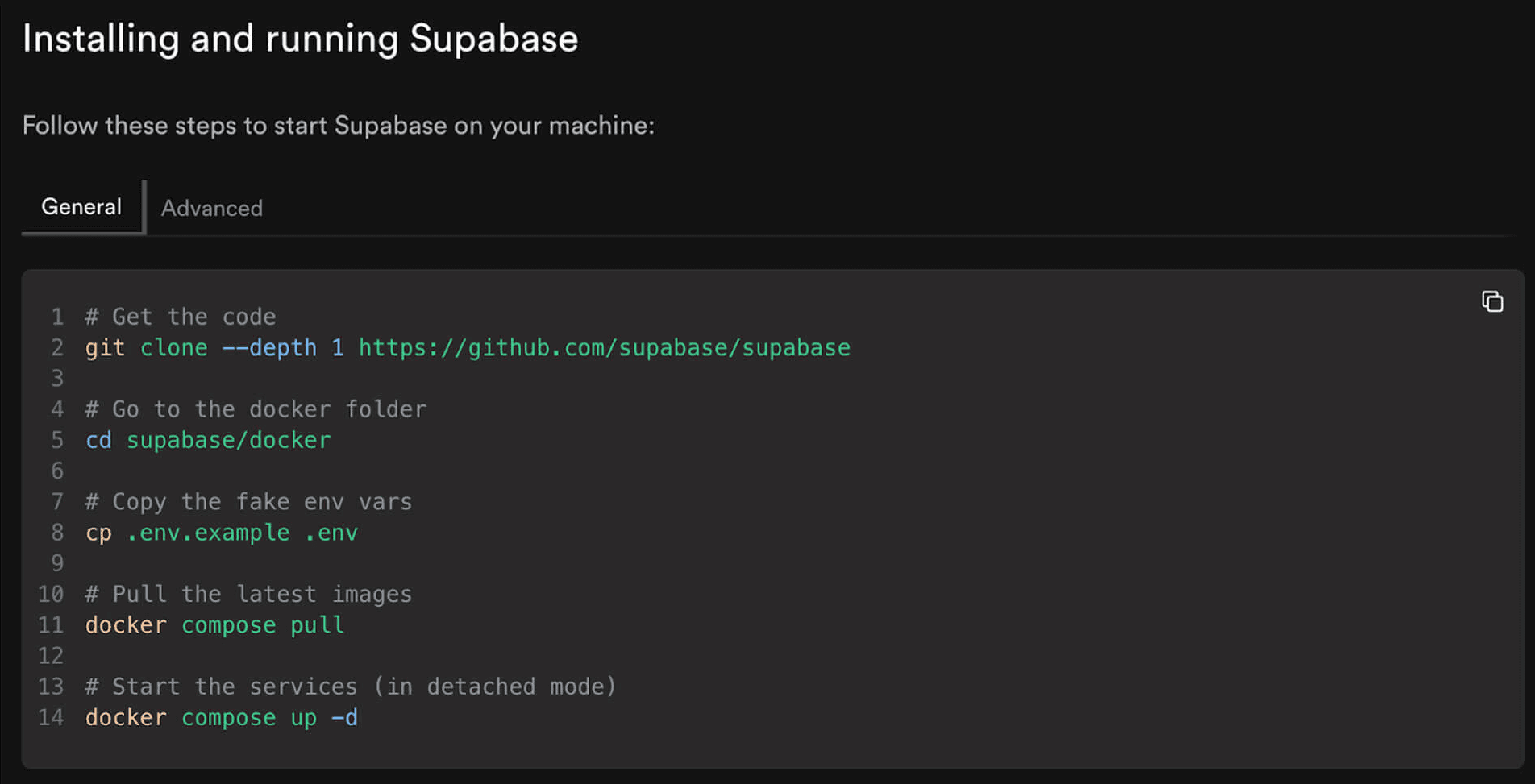The width and height of the screenshot is (1535, 784).
Task: Copy the code block using copy icon
Action: point(1492,301)
